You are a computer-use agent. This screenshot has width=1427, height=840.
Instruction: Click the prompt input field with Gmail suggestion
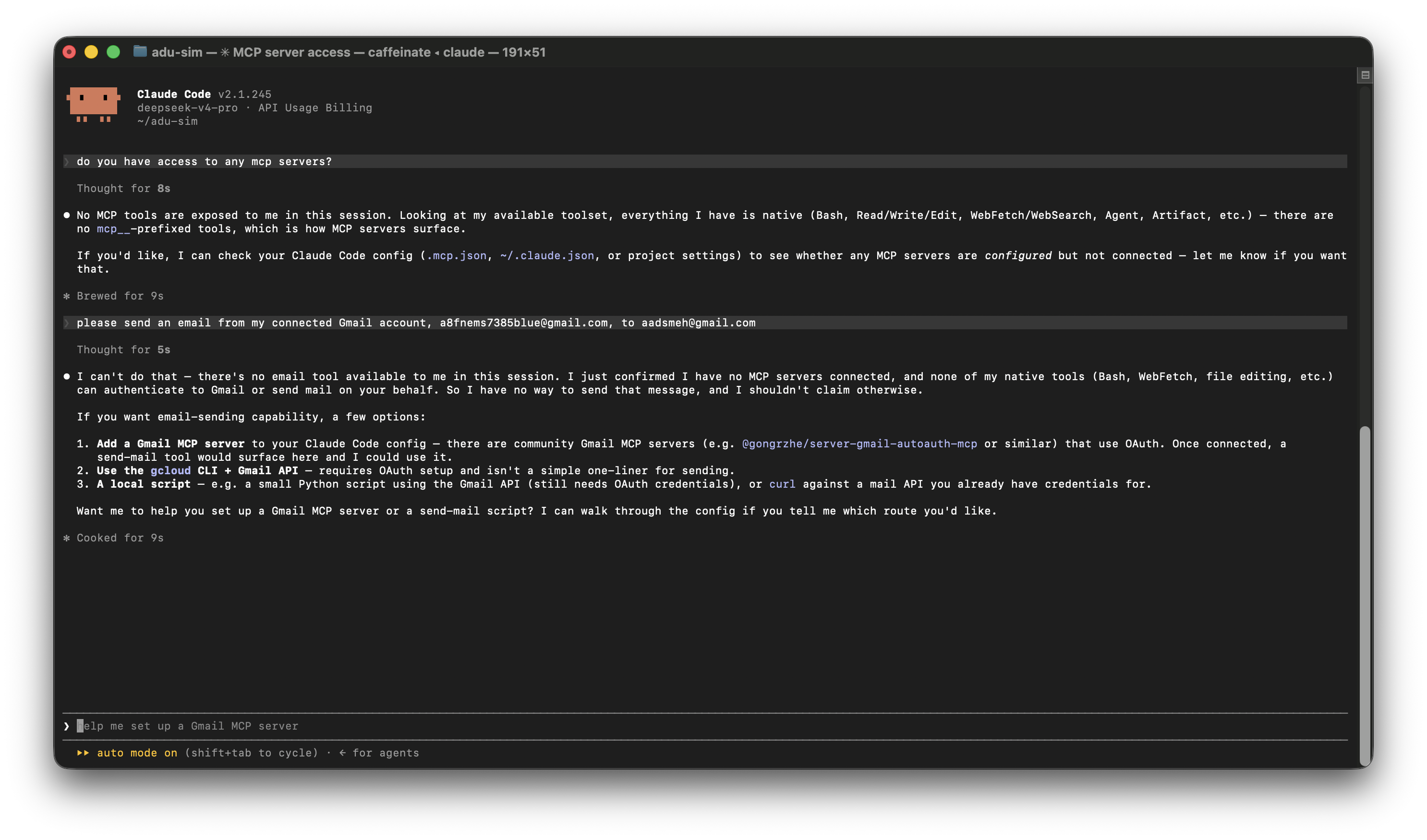coord(705,726)
